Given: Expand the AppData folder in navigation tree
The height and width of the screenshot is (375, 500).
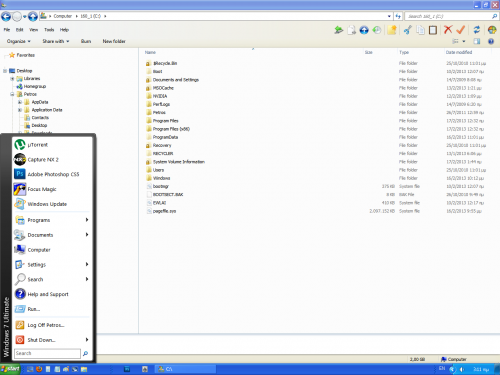Looking at the screenshot, I should (x=20, y=102).
